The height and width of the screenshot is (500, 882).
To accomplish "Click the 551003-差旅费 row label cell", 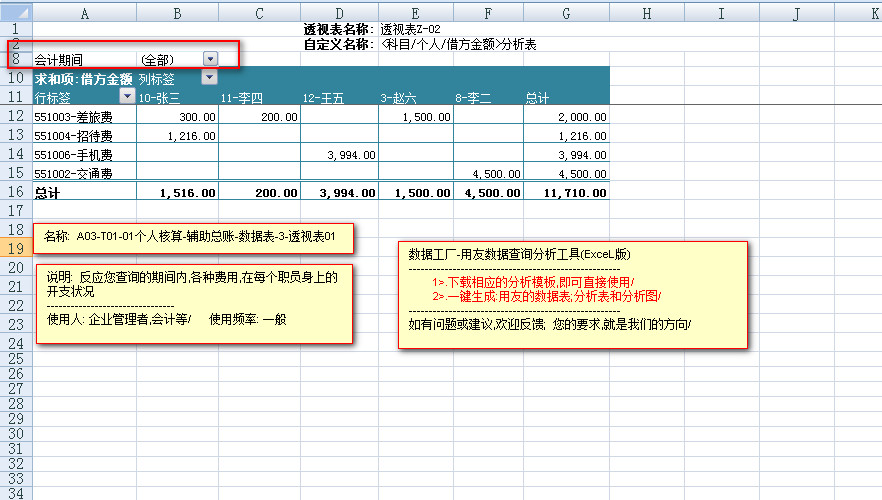I will (74, 117).
